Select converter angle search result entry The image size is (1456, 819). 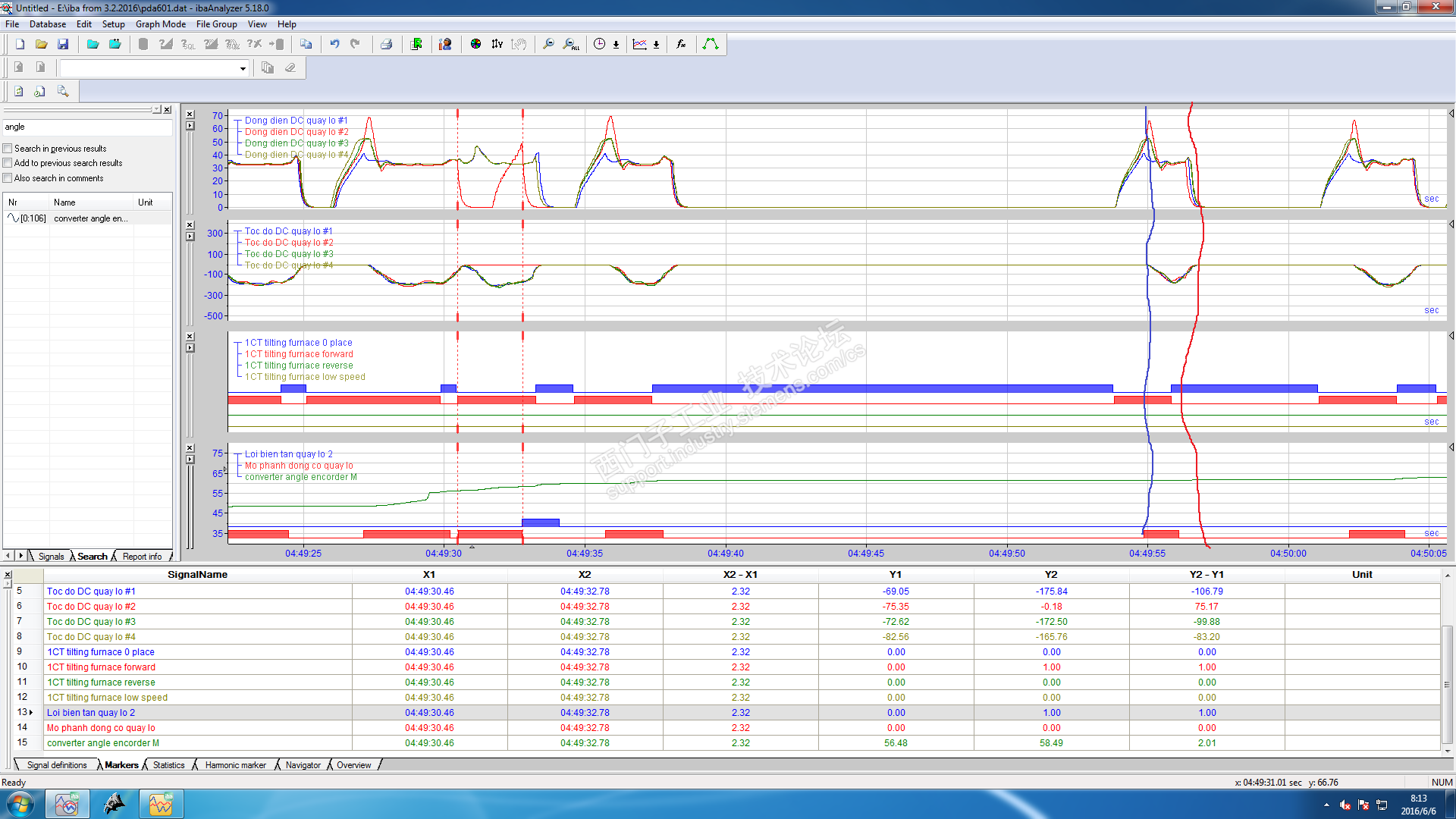click(x=90, y=218)
